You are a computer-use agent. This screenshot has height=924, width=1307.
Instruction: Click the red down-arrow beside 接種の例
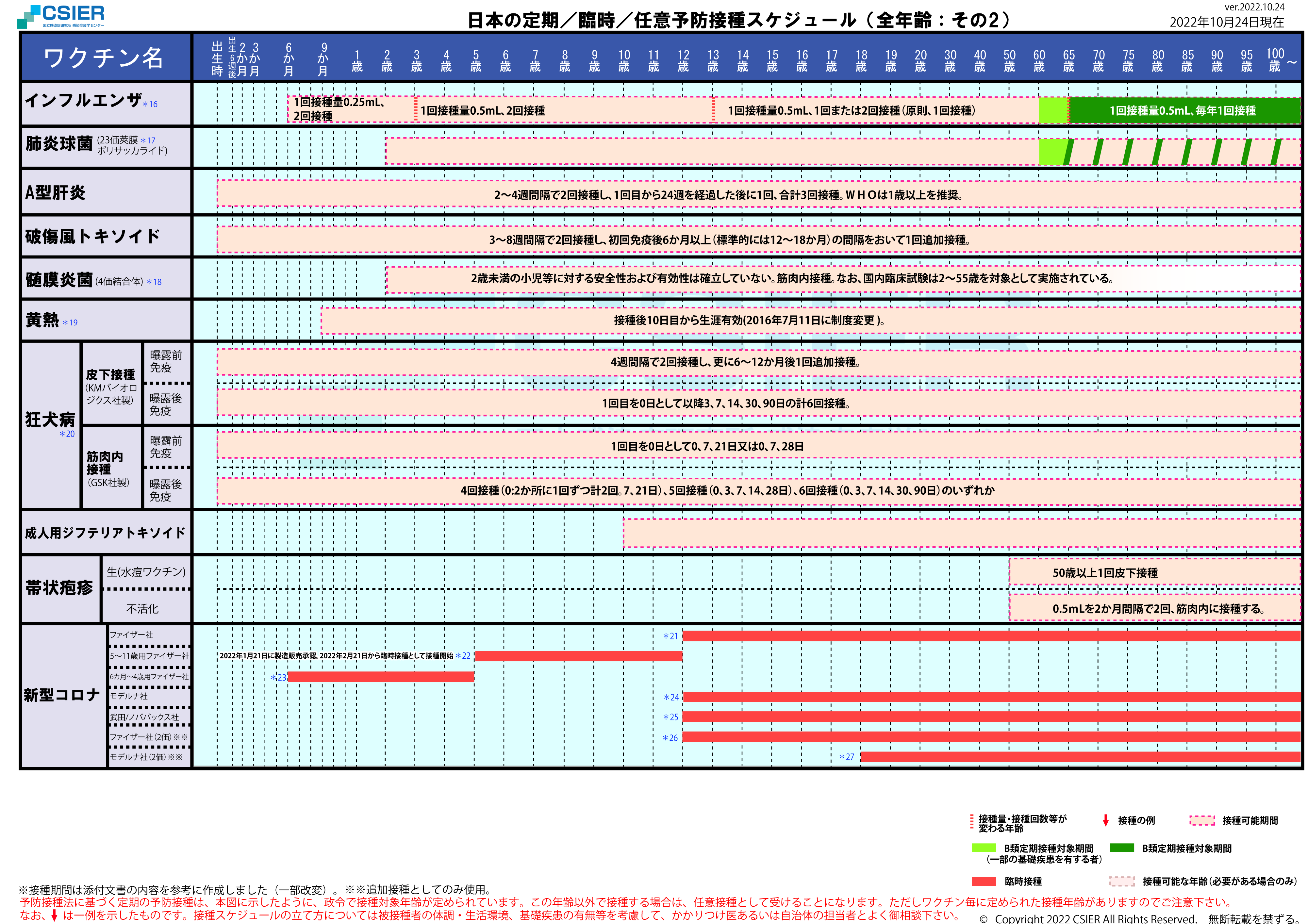click(x=1105, y=820)
